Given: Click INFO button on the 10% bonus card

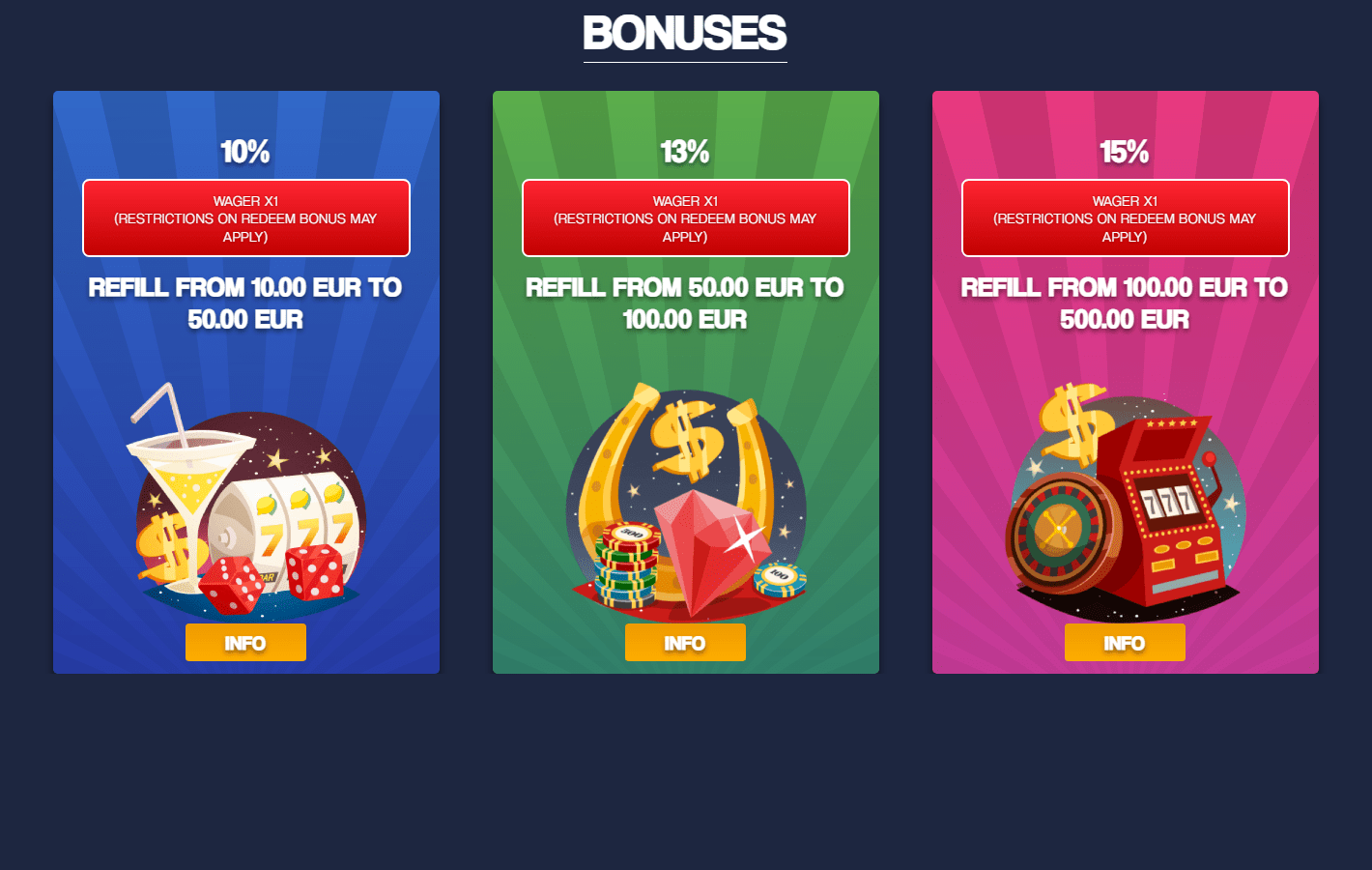Looking at the screenshot, I should tap(245, 642).
